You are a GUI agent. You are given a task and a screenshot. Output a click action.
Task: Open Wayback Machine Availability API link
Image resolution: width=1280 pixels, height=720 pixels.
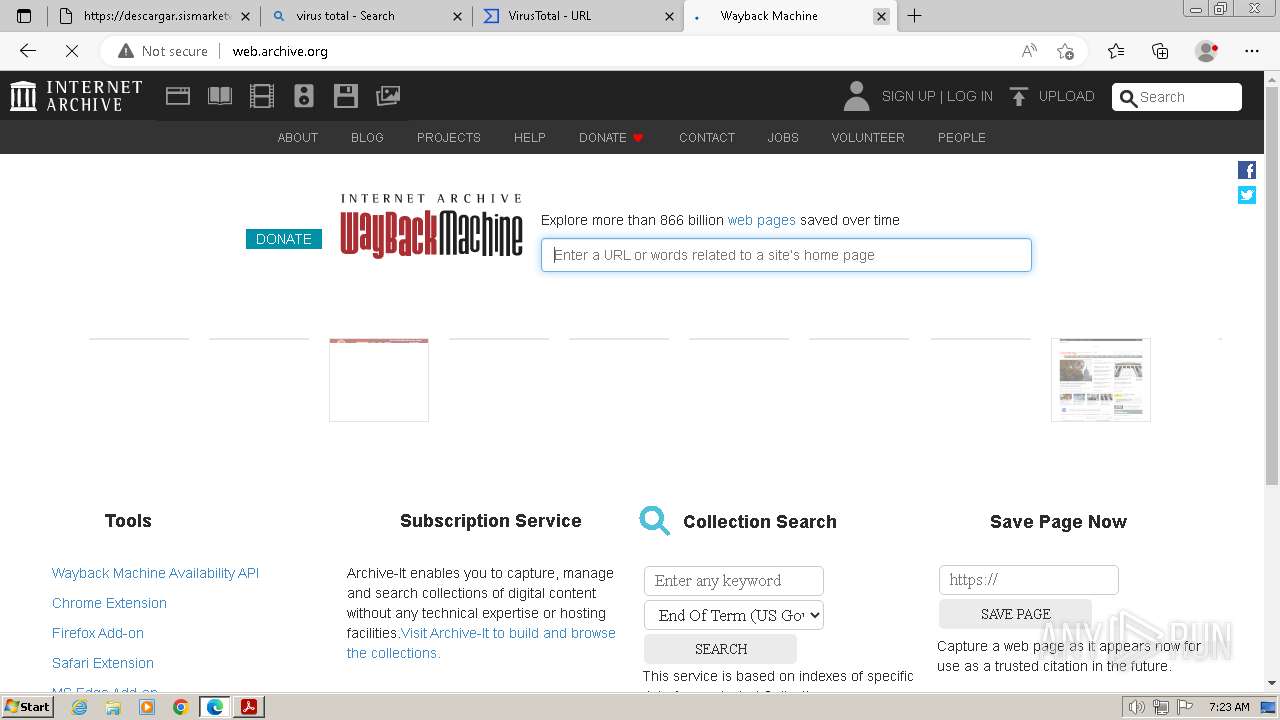click(155, 573)
